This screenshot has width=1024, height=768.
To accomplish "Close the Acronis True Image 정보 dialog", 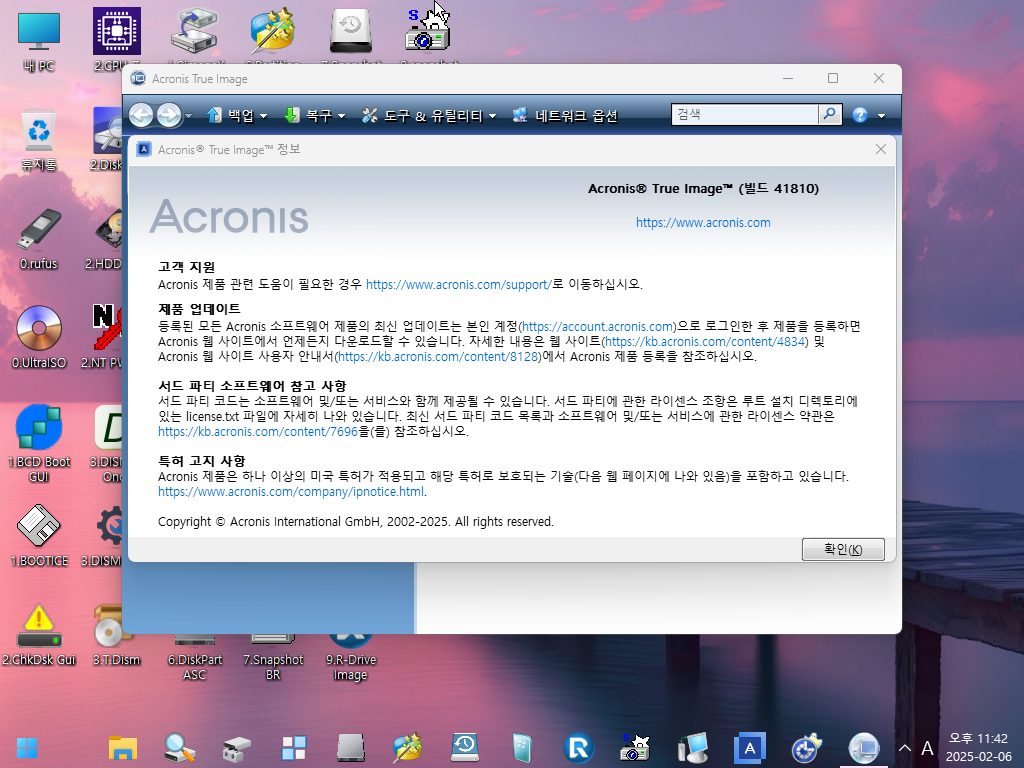I will click(880, 150).
